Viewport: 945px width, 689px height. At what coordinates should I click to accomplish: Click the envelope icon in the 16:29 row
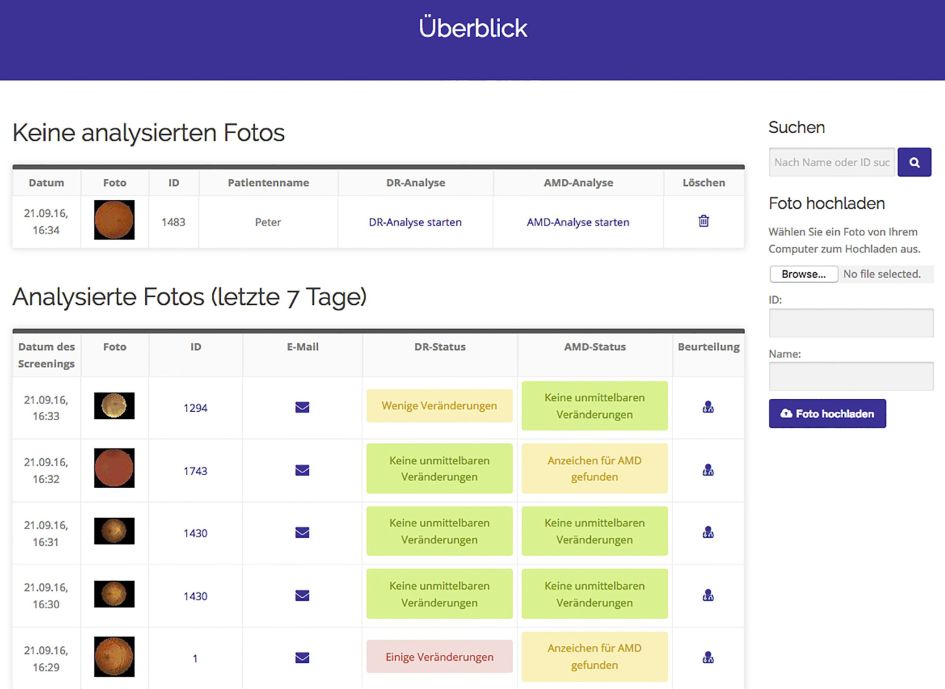302,657
